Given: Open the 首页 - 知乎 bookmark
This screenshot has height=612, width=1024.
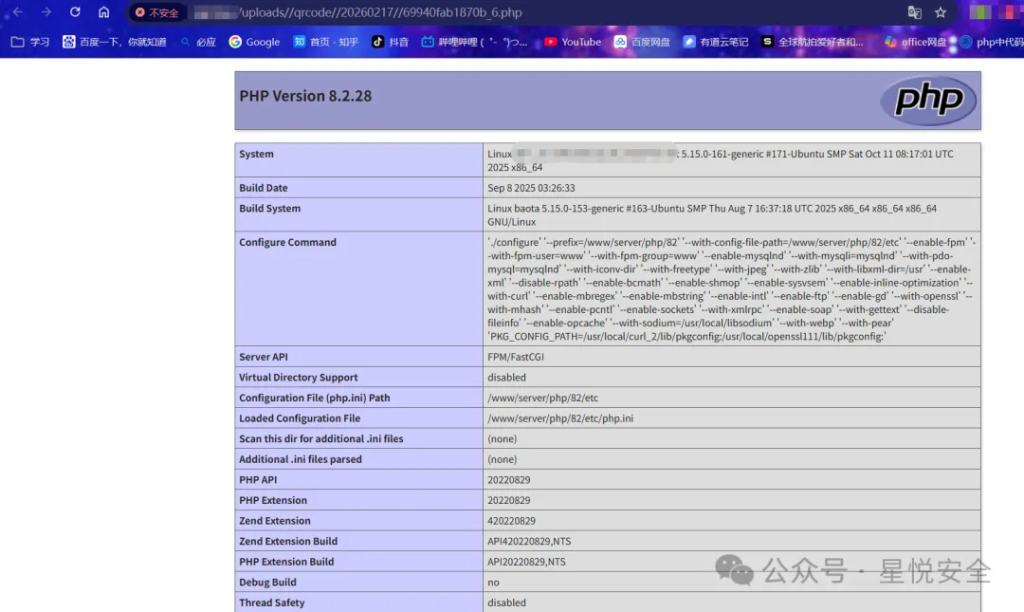Looking at the screenshot, I should pyautogui.click(x=326, y=42).
